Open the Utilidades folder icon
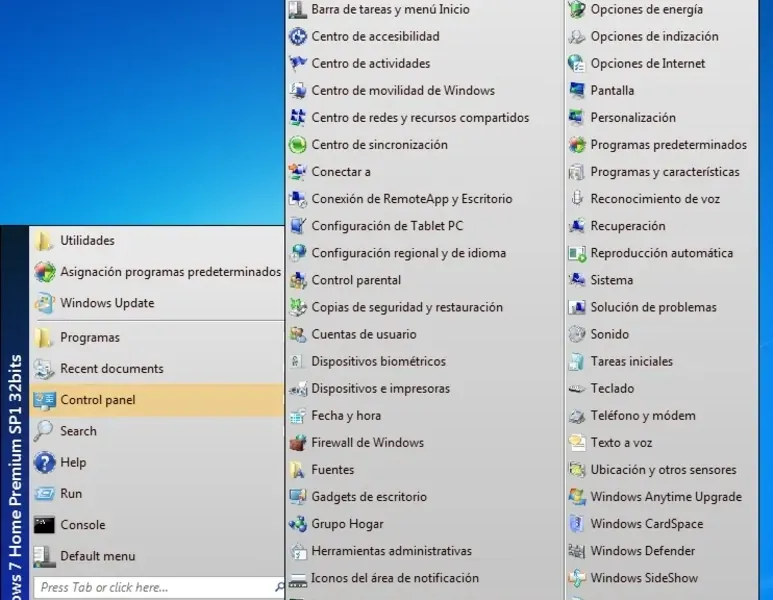This screenshot has height=600, width=773. (x=44, y=241)
